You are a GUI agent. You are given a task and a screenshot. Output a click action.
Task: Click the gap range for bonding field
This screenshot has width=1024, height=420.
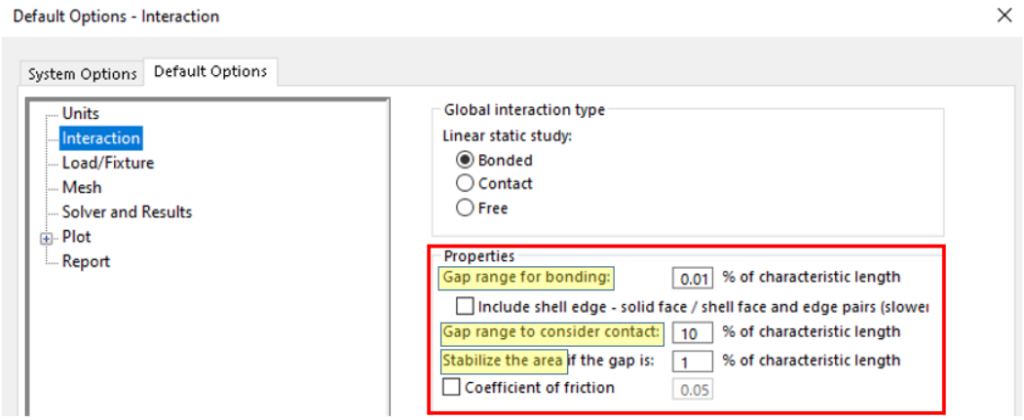point(692,278)
